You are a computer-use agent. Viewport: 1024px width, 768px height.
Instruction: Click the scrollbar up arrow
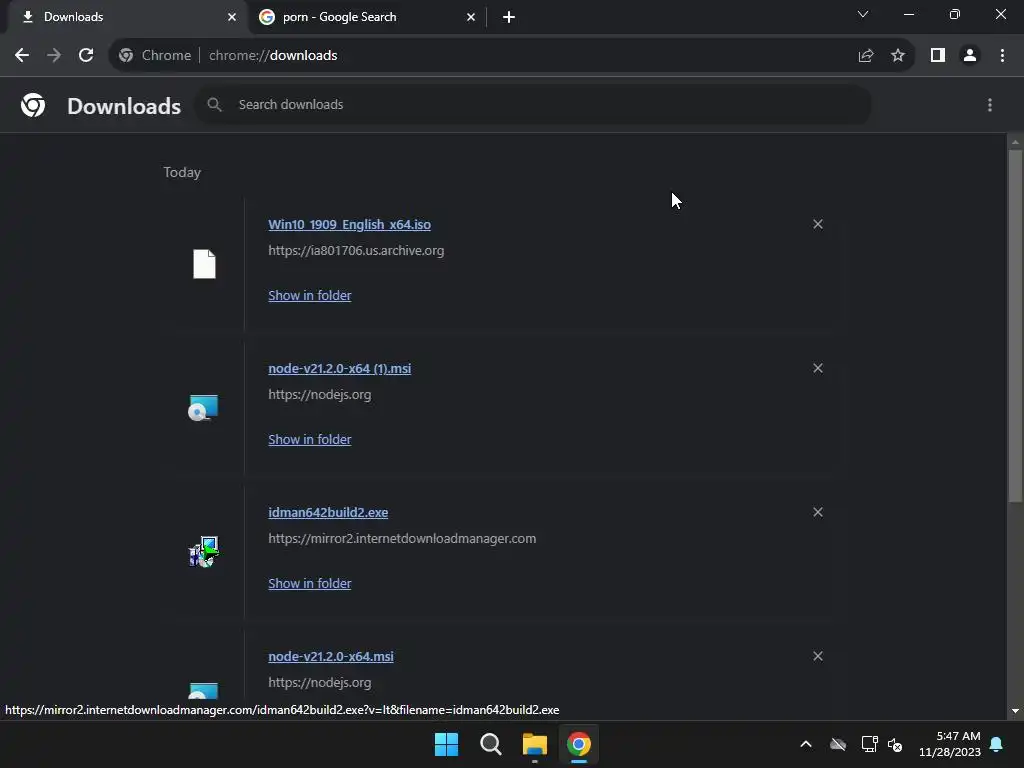(1015, 142)
